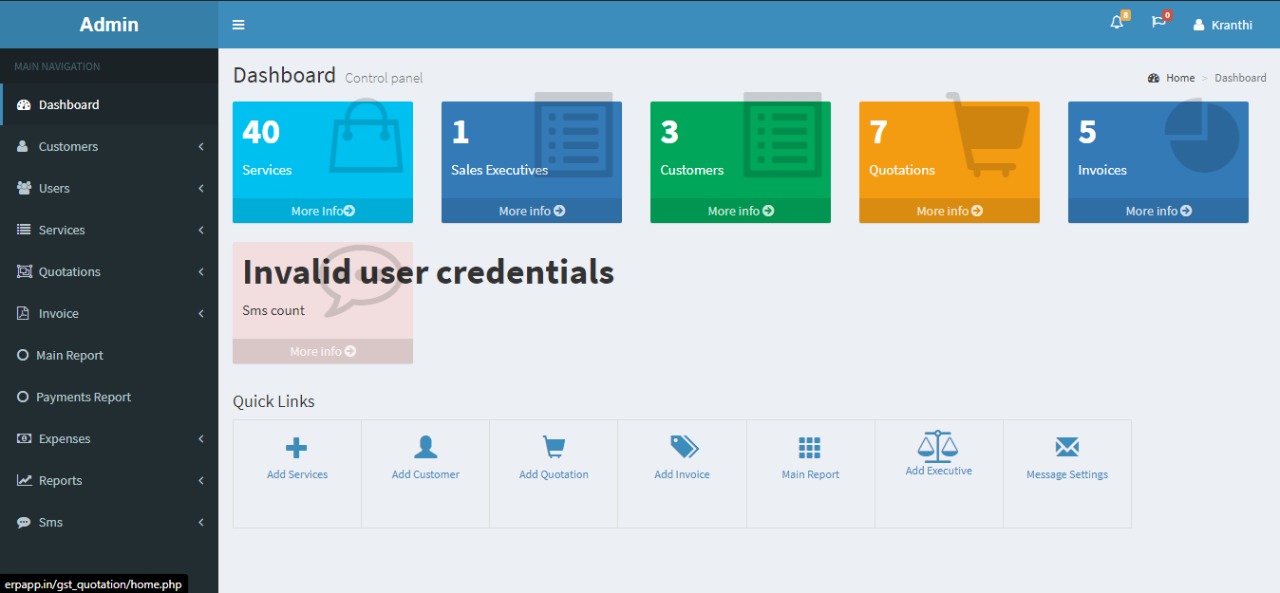Screen dimensions: 1280x593
Task: Open Main Report grid icon
Action: (809, 447)
